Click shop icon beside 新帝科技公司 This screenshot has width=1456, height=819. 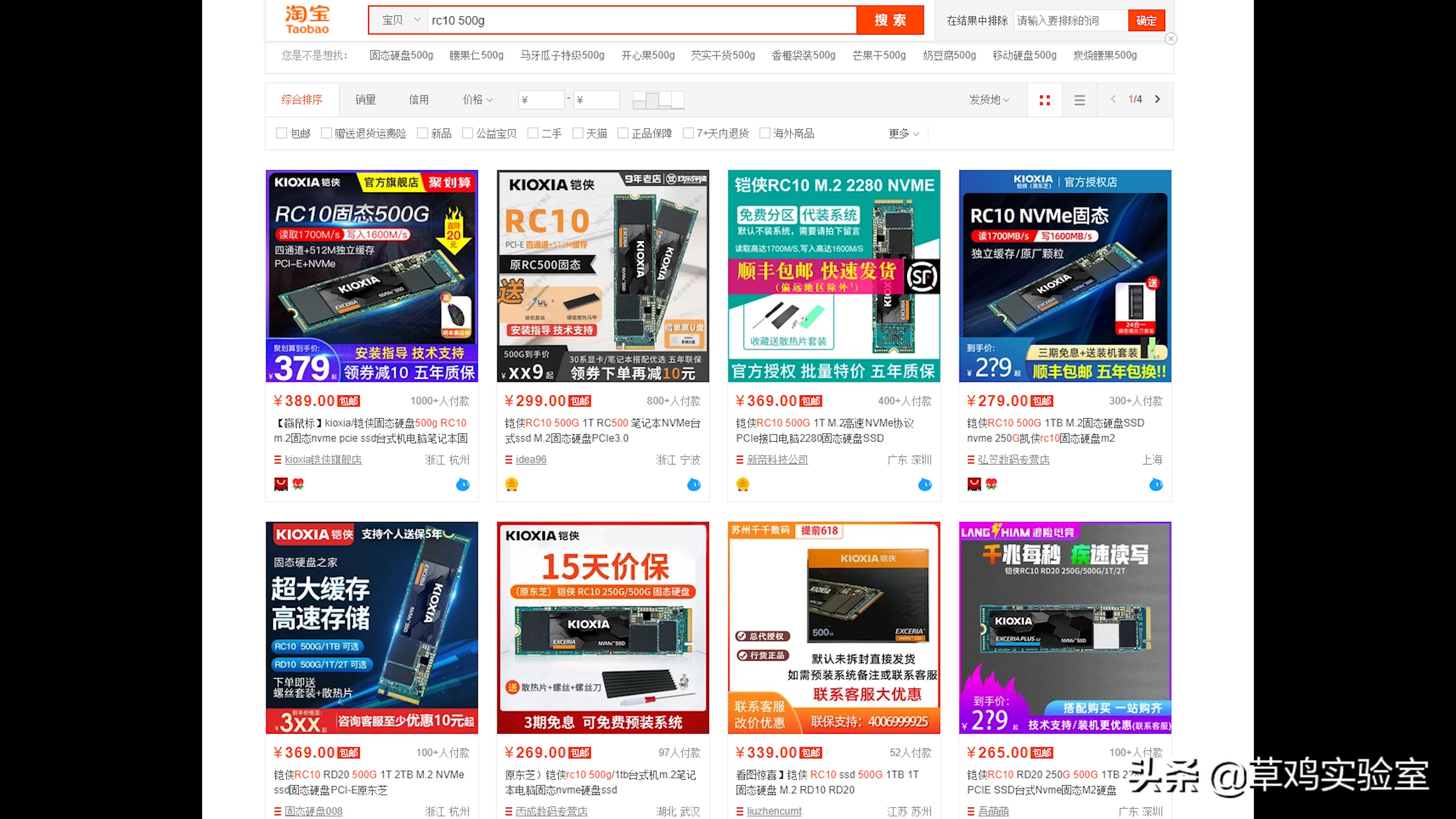pos(740,460)
